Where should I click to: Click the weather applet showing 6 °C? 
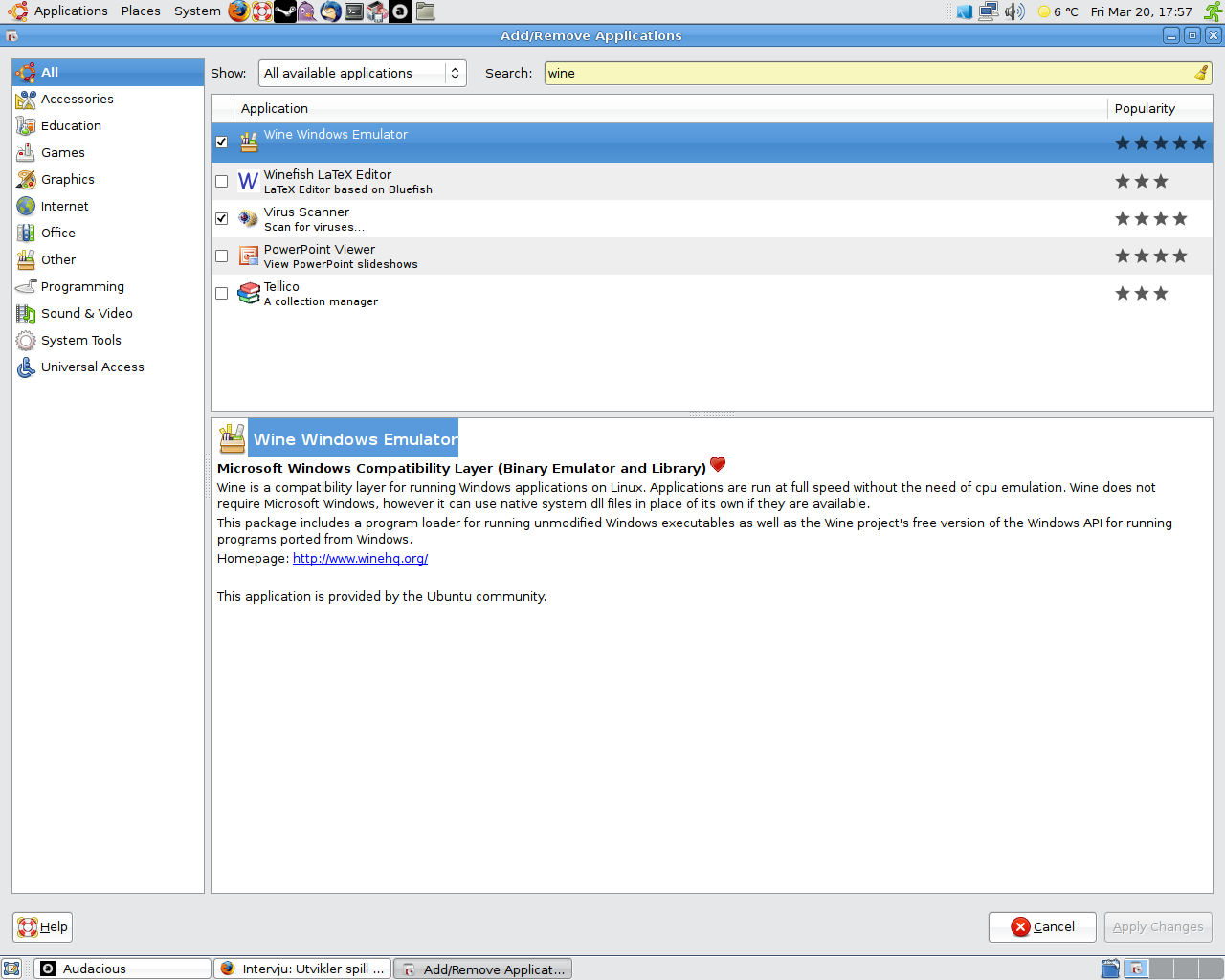click(x=1058, y=11)
